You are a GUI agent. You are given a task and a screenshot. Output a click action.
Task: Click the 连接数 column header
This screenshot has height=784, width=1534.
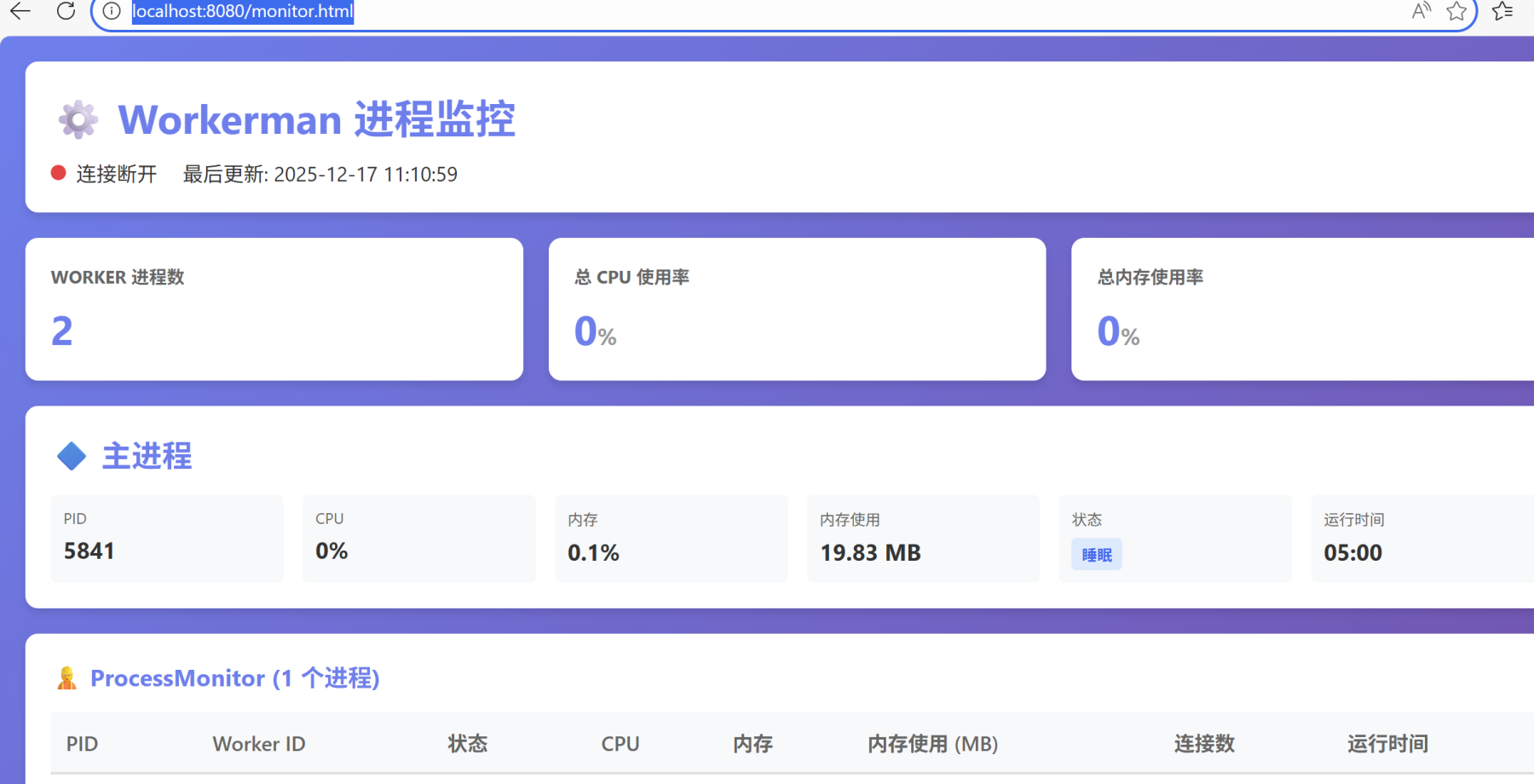pos(1204,744)
